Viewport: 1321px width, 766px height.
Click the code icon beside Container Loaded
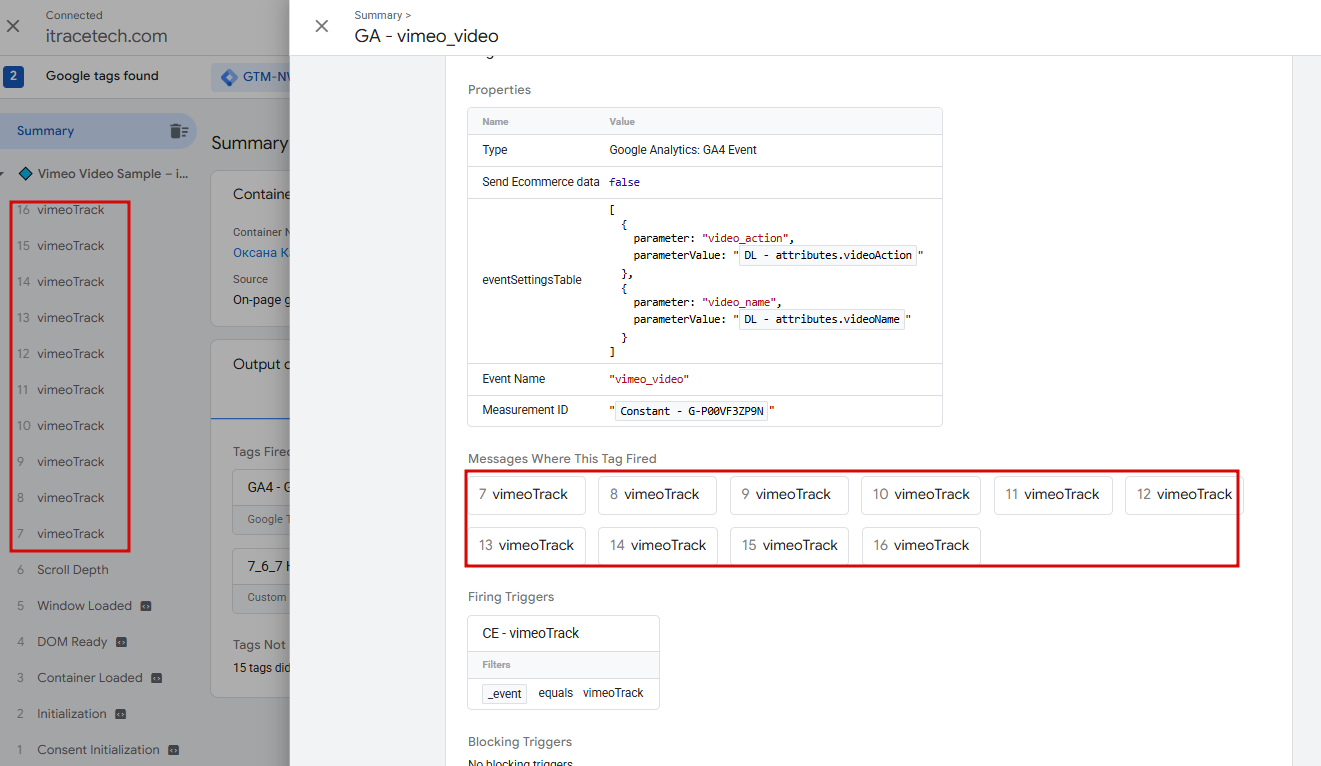point(156,678)
